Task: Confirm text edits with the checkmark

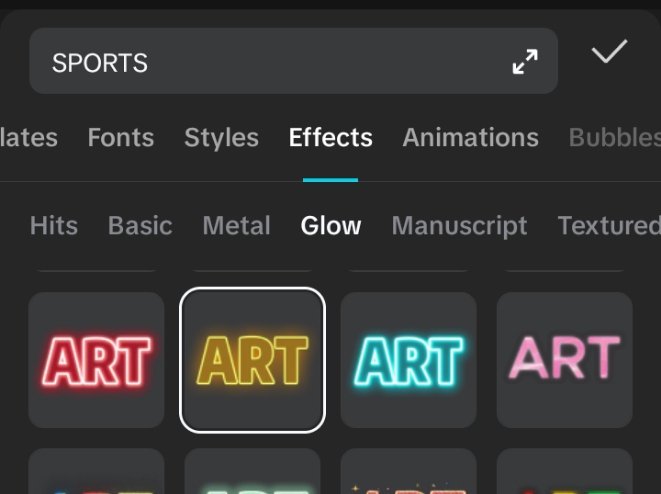Action: point(609,51)
